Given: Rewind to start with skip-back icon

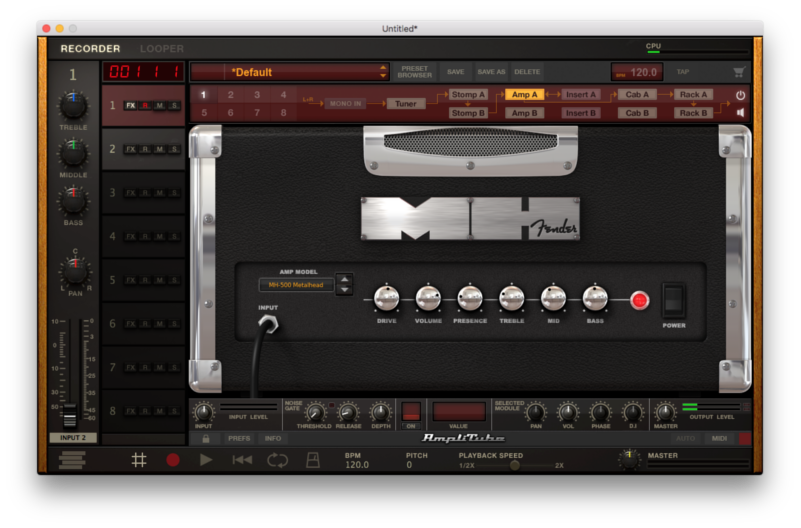Looking at the screenshot, I should tap(242, 460).
